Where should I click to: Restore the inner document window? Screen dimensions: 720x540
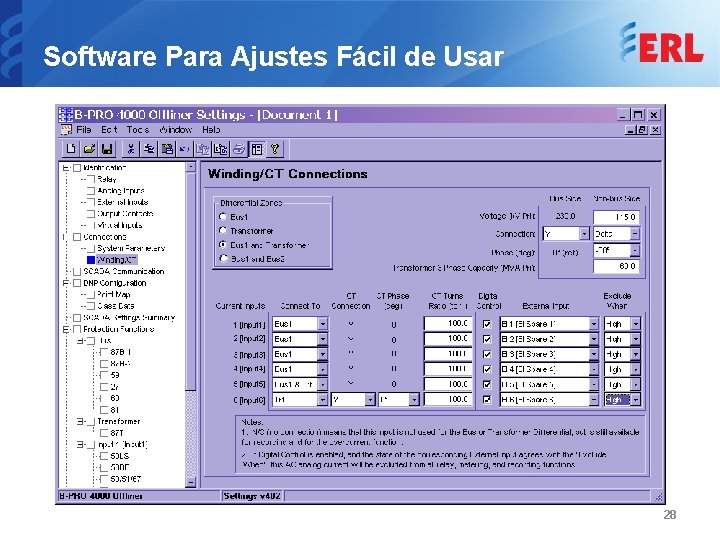(x=642, y=130)
